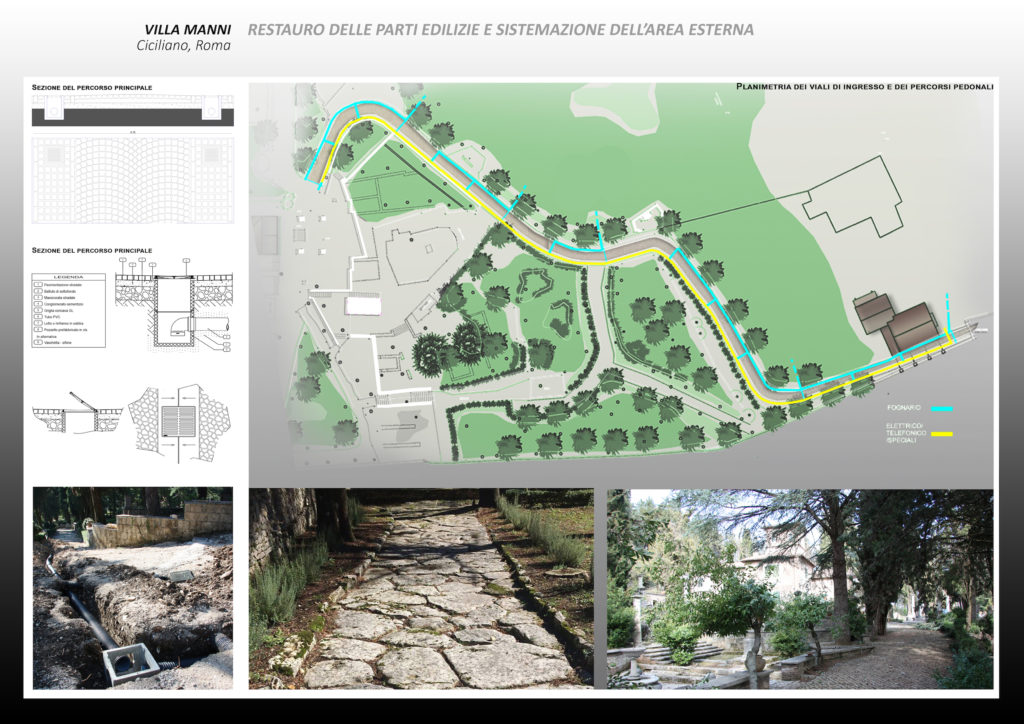
Task: Click the Ciciliano, Roma subtitle
Action: pyautogui.click(x=183, y=46)
